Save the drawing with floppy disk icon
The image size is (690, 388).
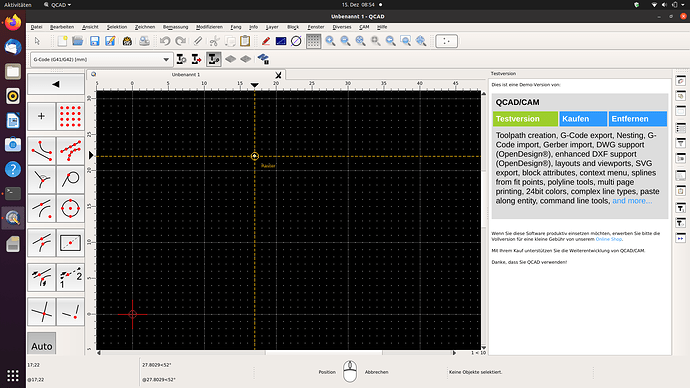coord(94,41)
